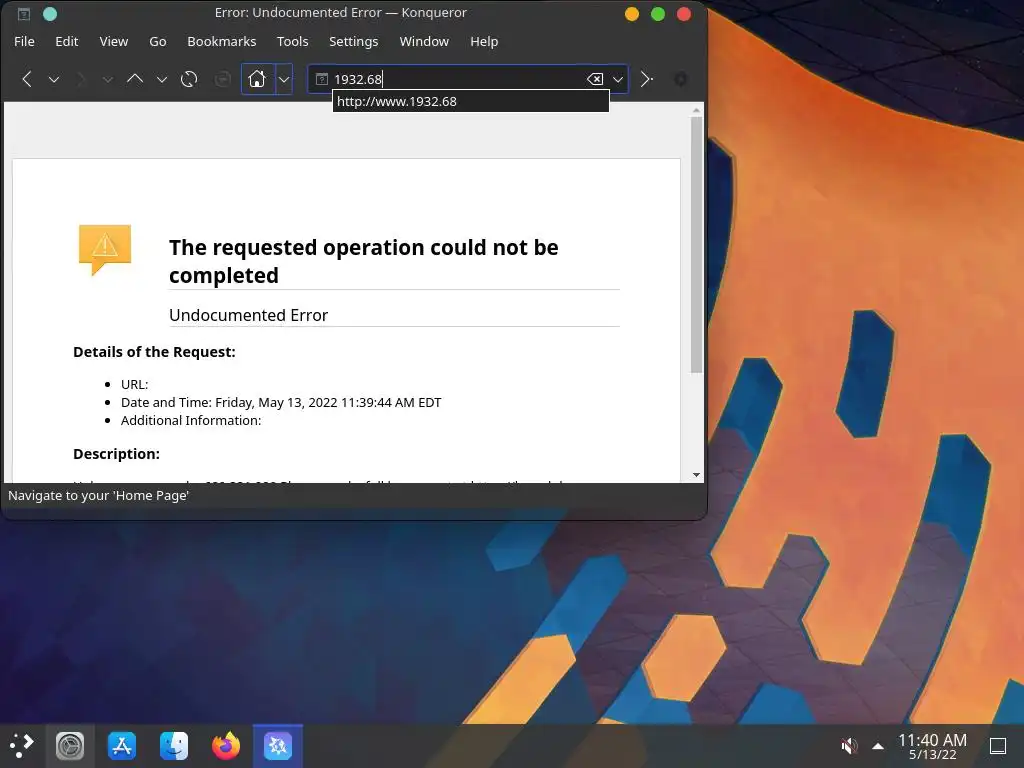The height and width of the screenshot is (768, 1024).
Task: Open the Settings menu
Action: 353,41
